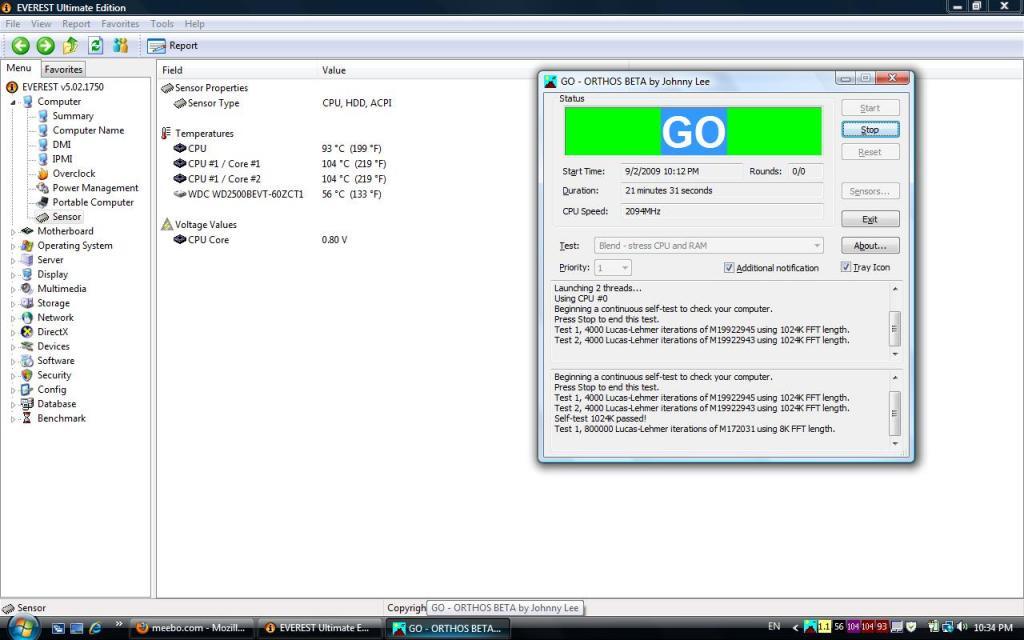Click Exit in the ORTHOS window
The height and width of the screenshot is (640, 1024).
pos(870,219)
